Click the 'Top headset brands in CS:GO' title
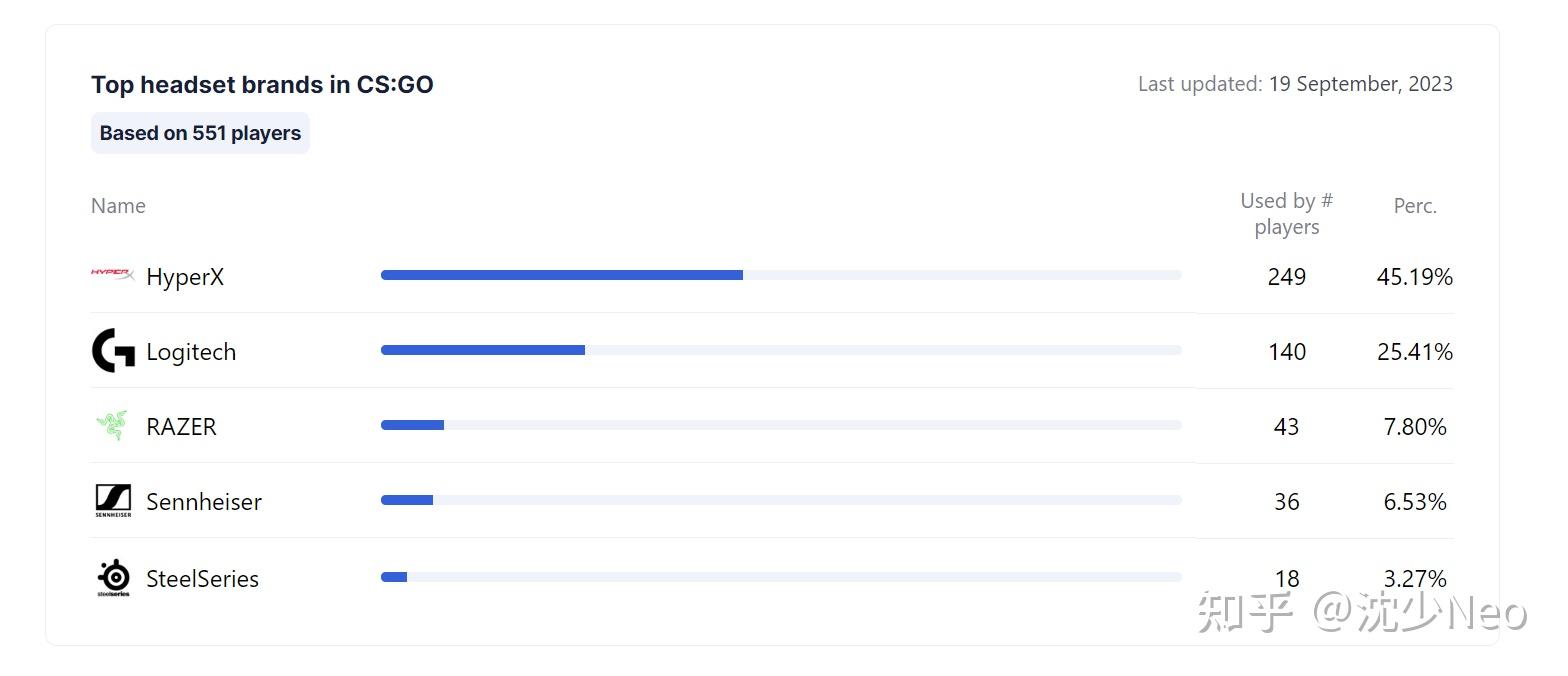Screen dimensions: 1568x676 pyautogui.click(x=262, y=85)
